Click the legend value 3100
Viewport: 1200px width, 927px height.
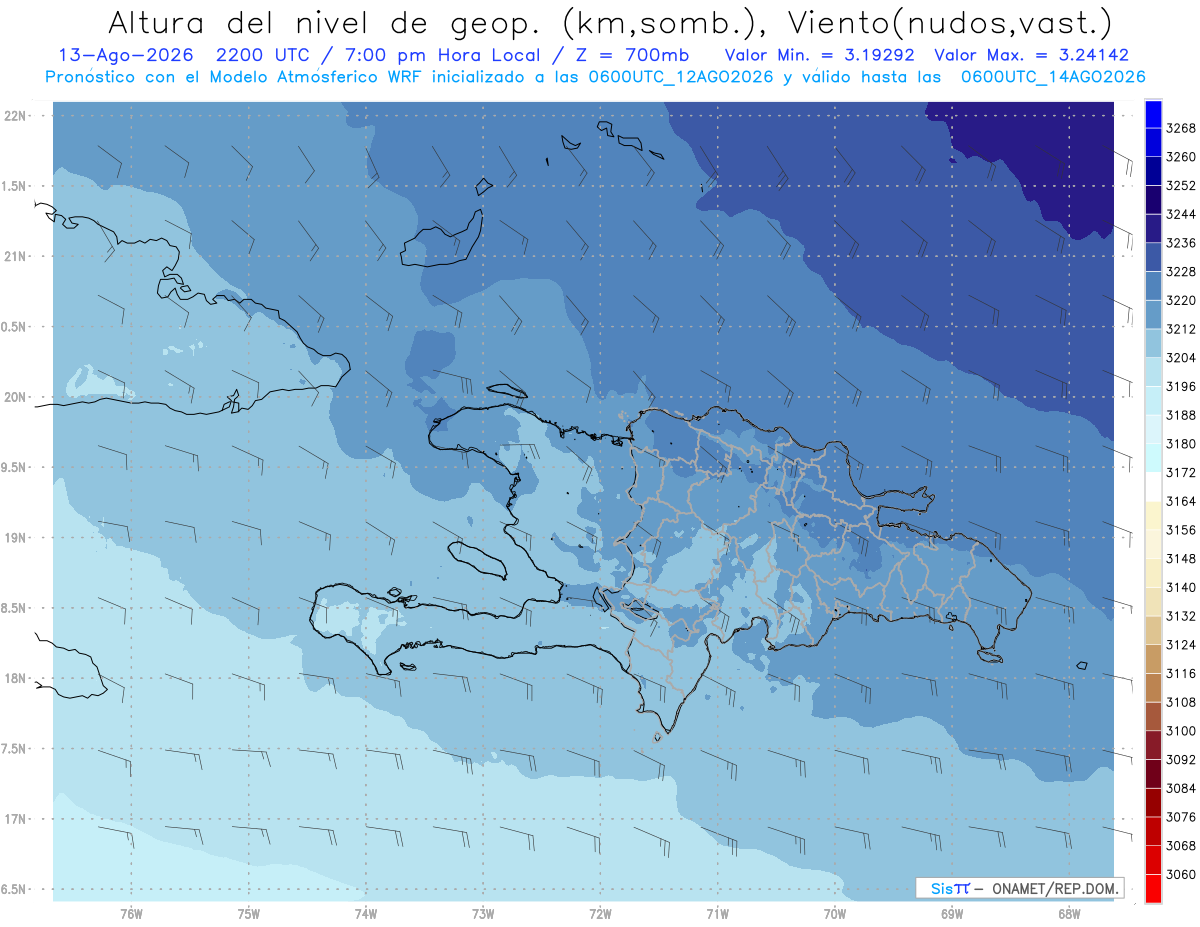pyautogui.click(x=1181, y=731)
